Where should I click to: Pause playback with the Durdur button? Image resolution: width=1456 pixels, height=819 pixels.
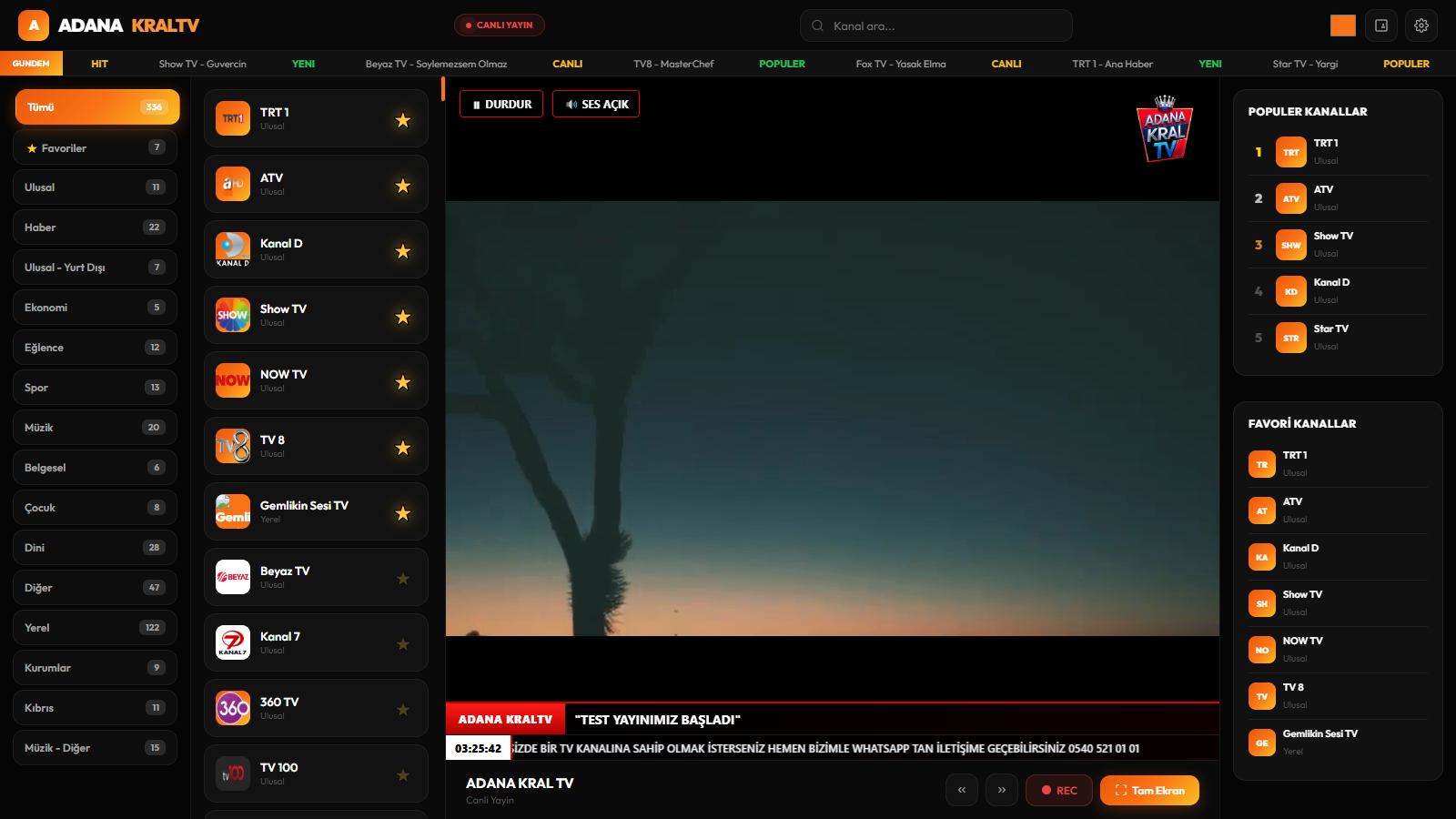point(501,104)
